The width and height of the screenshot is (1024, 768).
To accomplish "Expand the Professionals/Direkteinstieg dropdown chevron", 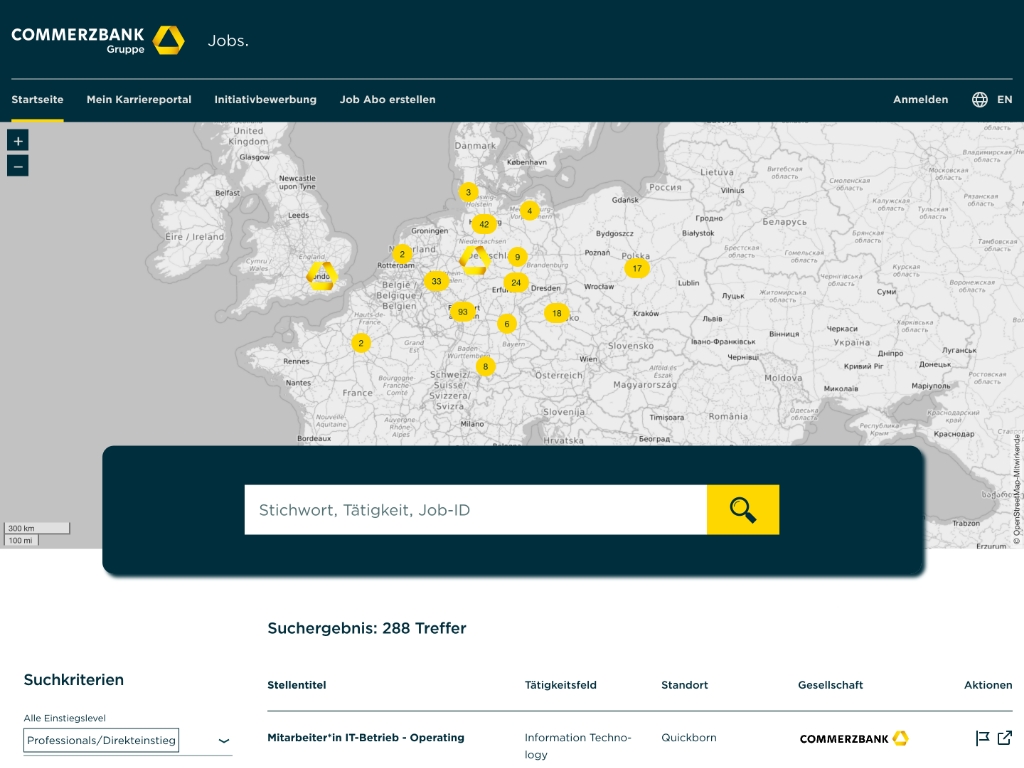I will 222,740.
